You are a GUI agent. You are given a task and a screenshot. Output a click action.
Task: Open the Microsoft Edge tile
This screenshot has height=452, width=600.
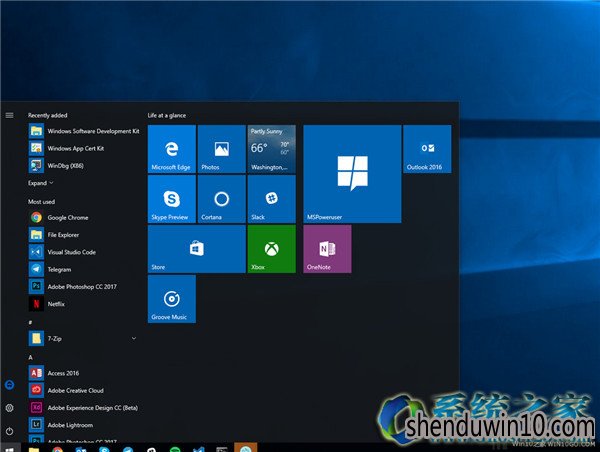(x=172, y=149)
